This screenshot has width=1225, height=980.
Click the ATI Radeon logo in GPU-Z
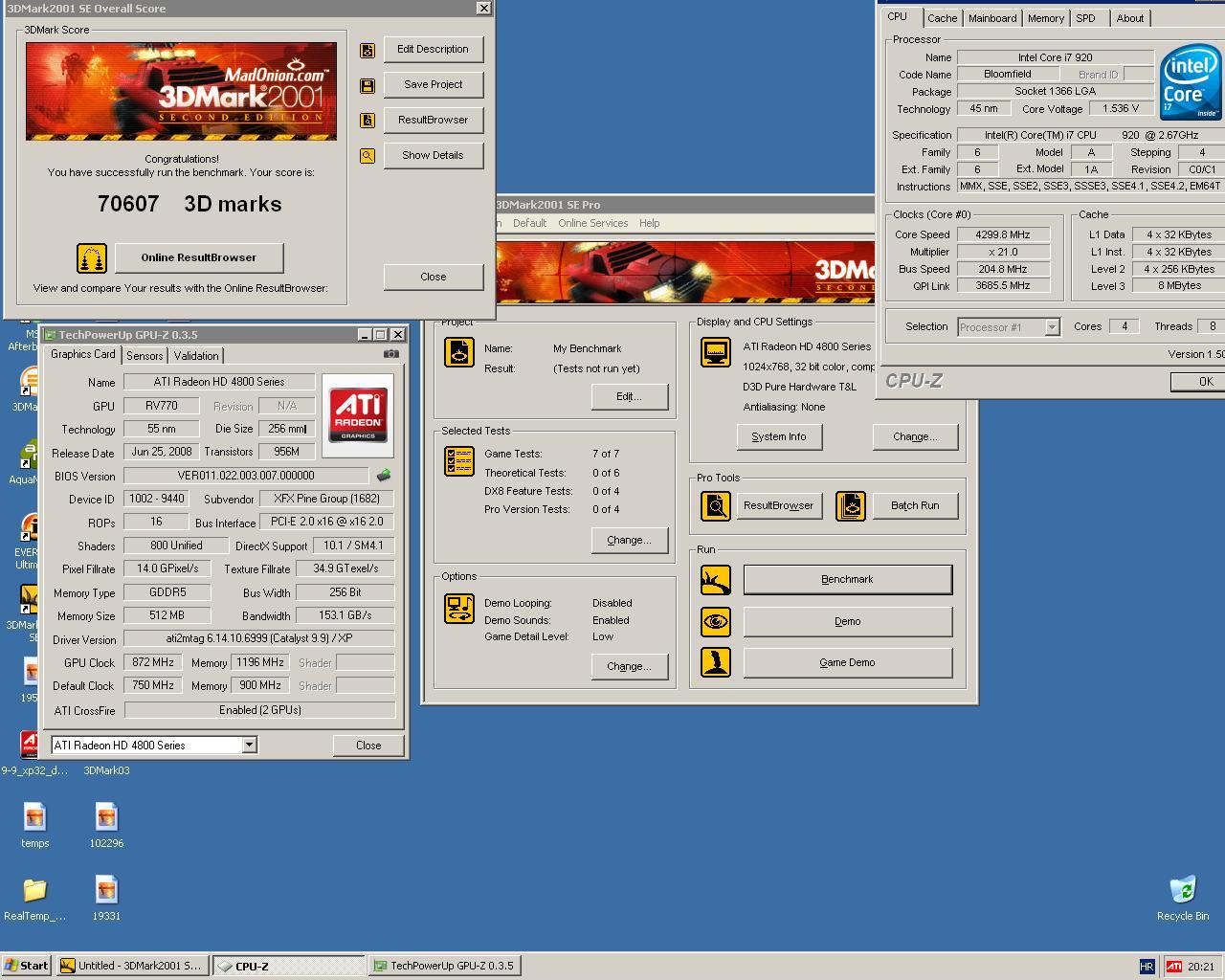pyautogui.click(x=359, y=415)
